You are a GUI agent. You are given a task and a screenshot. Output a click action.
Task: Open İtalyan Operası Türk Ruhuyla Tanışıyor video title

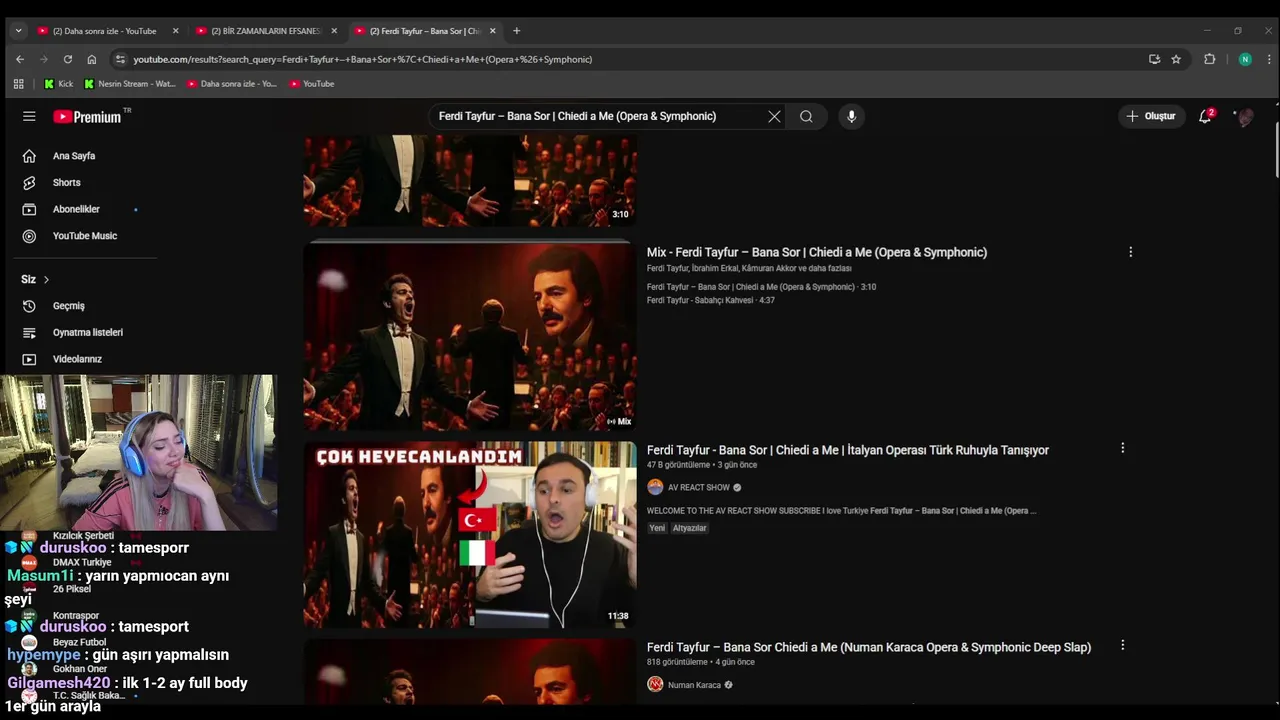pos(847,450)
